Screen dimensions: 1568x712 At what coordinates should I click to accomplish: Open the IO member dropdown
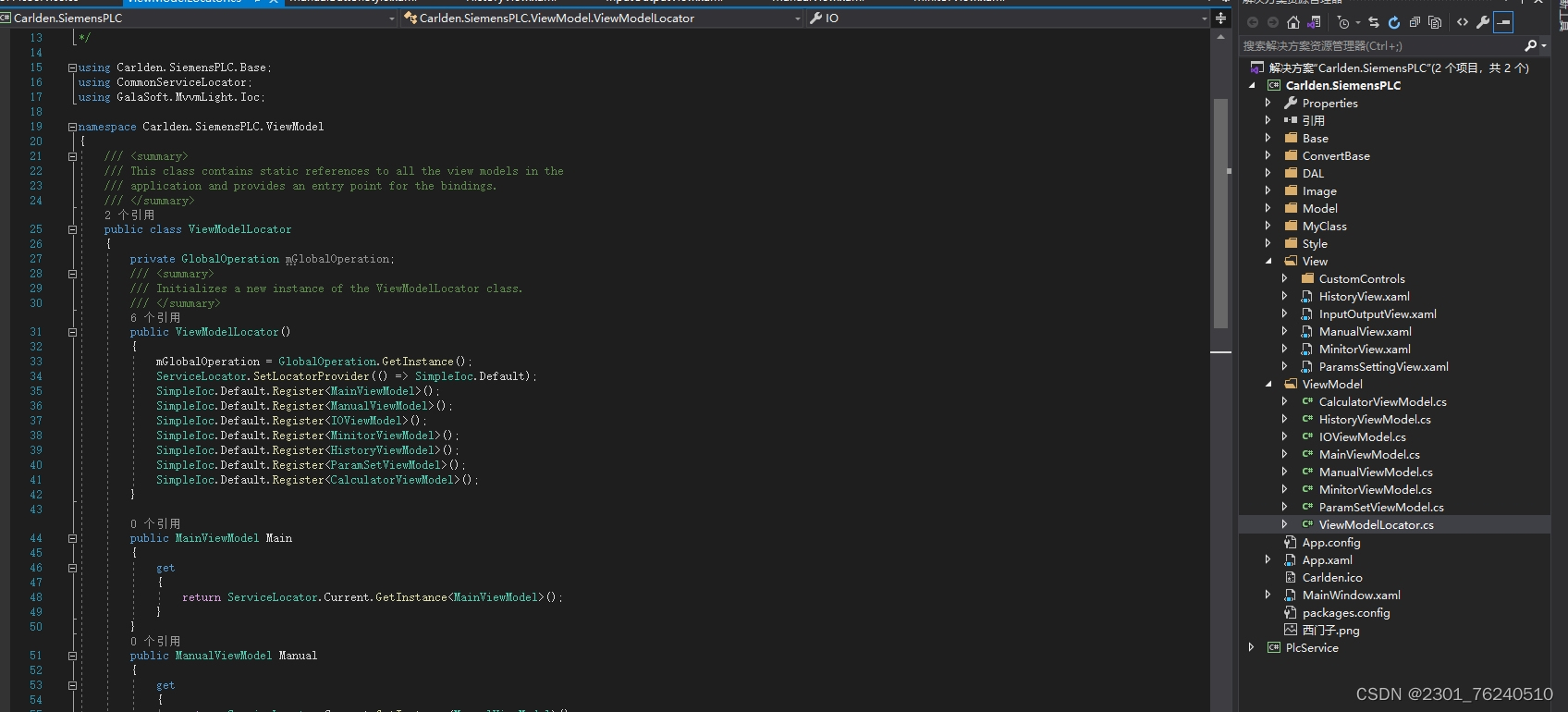[x=1204, y=18]
